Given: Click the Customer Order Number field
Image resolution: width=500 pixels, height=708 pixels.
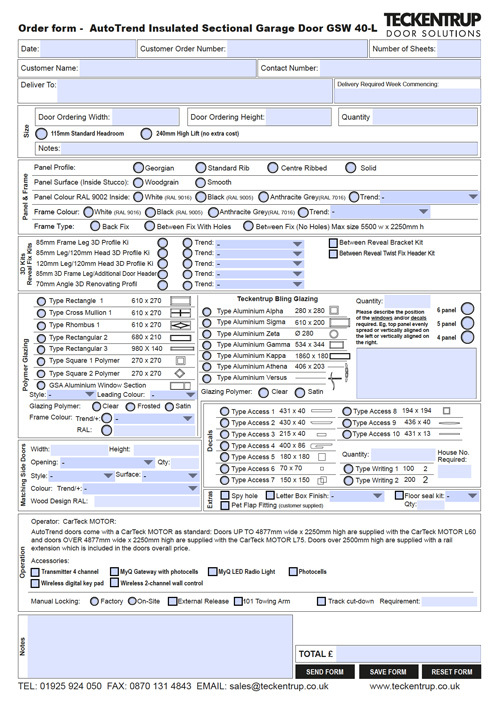Looking at the screenshot, I should [x=296, y=49].
